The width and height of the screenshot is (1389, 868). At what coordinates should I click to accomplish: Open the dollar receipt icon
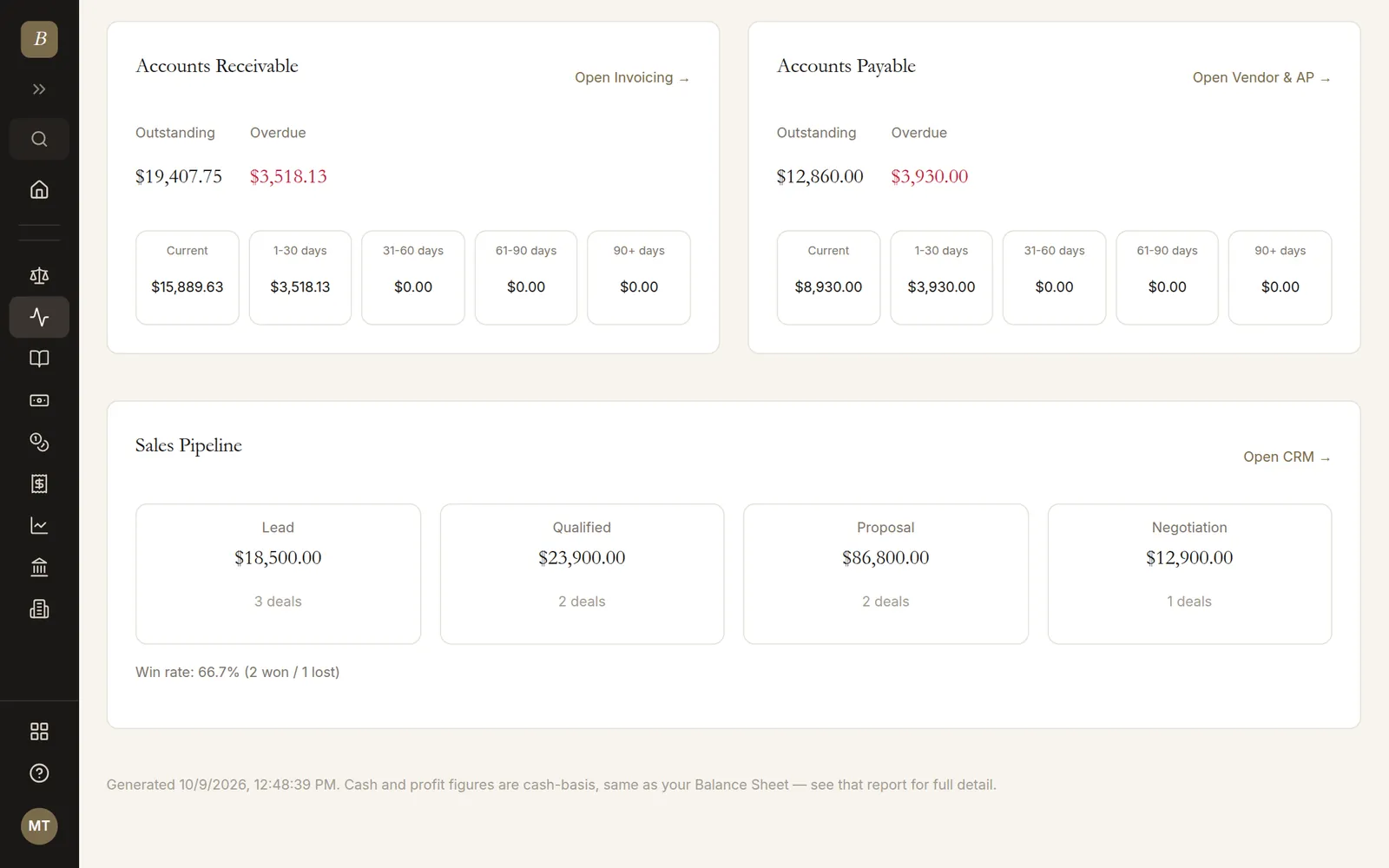tap(39, 483)
